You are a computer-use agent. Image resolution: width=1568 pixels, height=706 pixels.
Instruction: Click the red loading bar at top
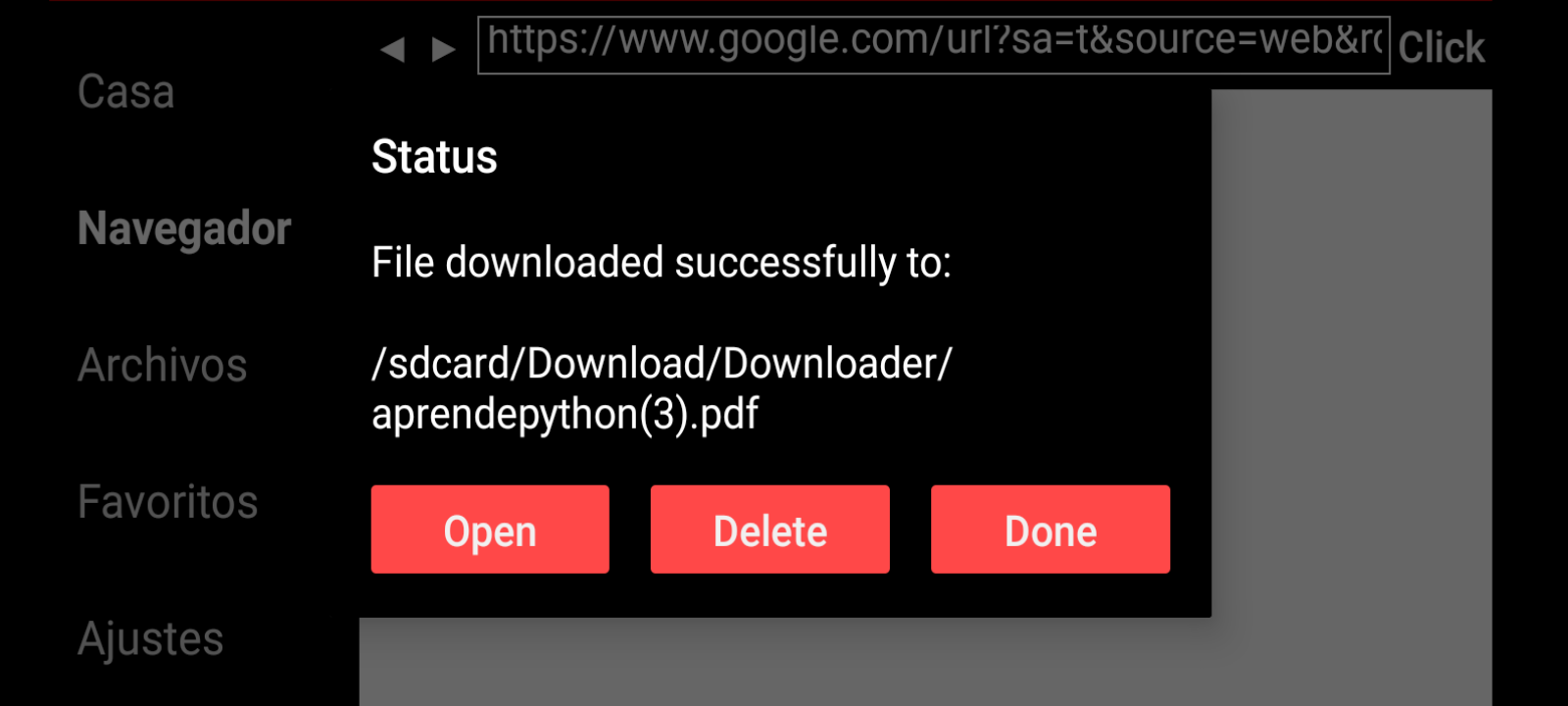point(771,1)
